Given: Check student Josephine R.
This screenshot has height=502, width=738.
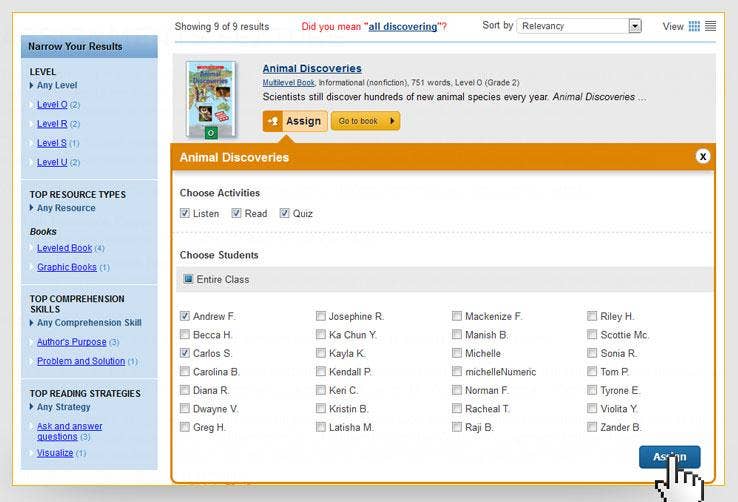Looking at the screenshot, I should pyautogui.click(x=321, y=316).
